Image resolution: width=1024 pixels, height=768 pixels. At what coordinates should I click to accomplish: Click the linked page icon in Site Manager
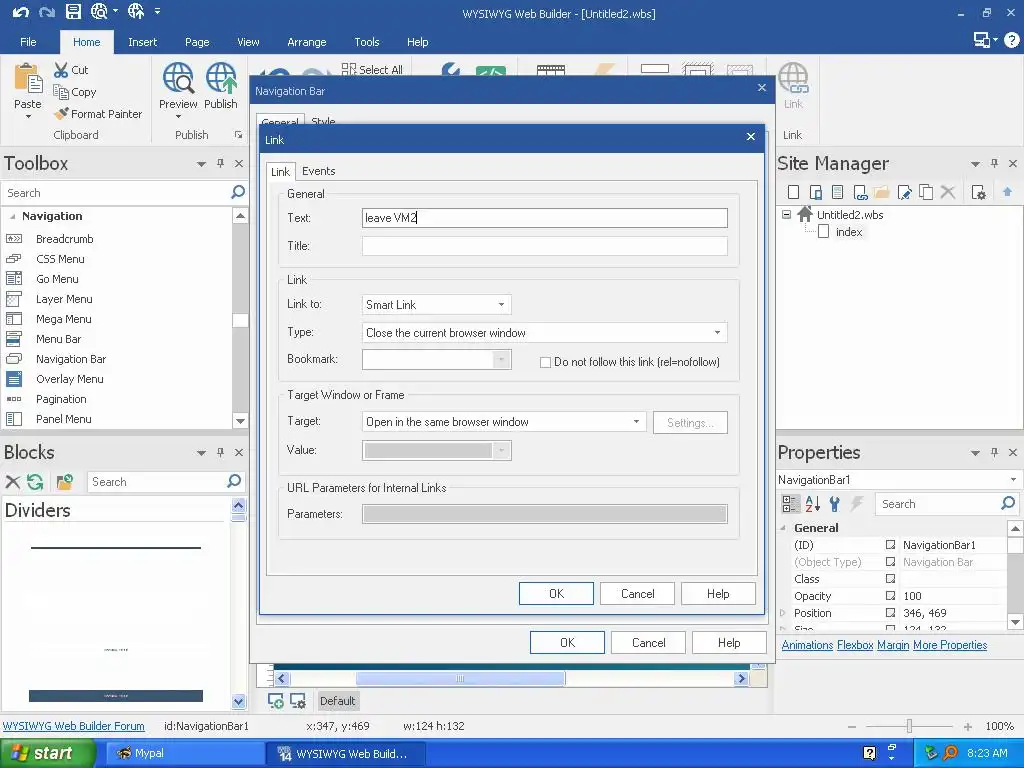(860, 192)
